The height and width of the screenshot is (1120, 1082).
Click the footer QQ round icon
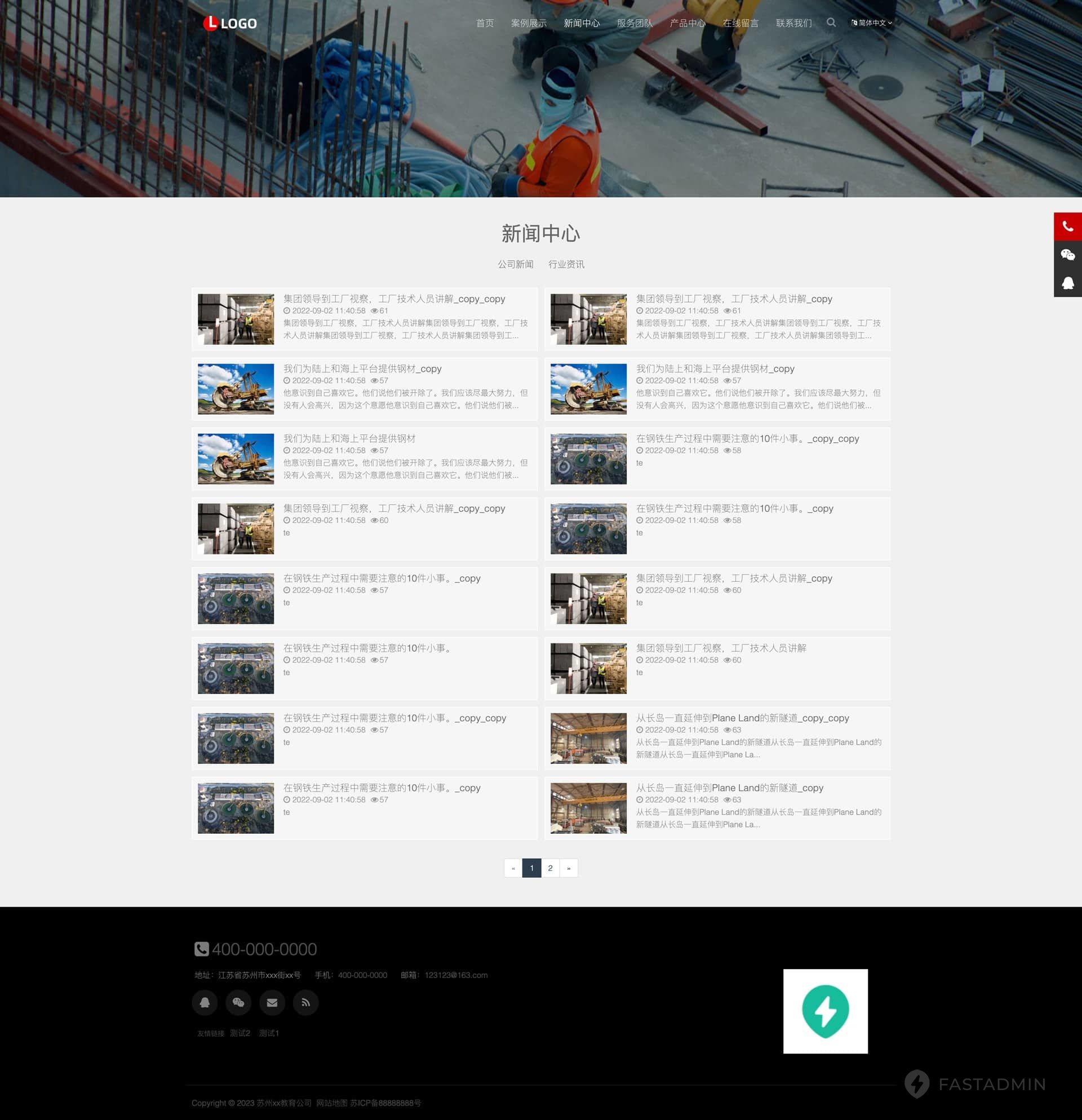[x=205, y=1003]
